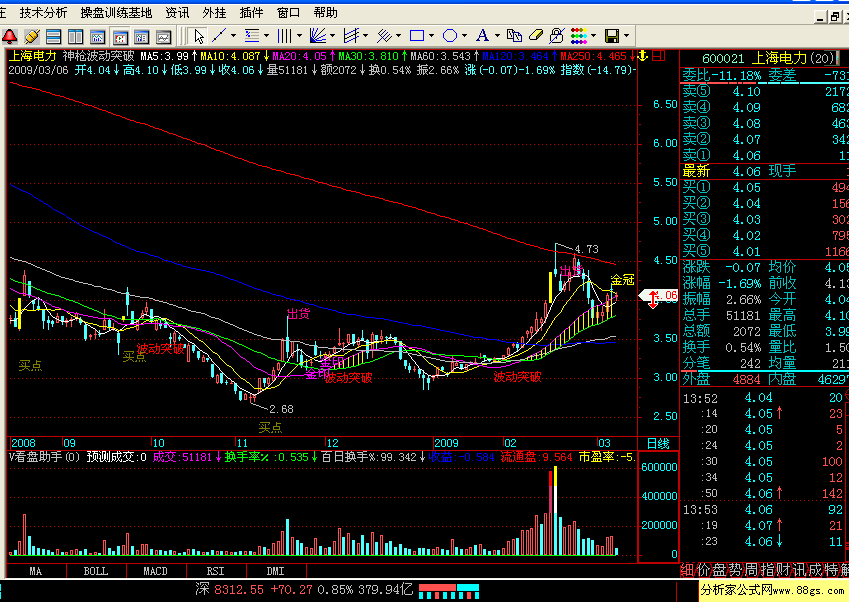Expand the fan lines dropdown arrow
849x602 pixels.
pos(332,36)
